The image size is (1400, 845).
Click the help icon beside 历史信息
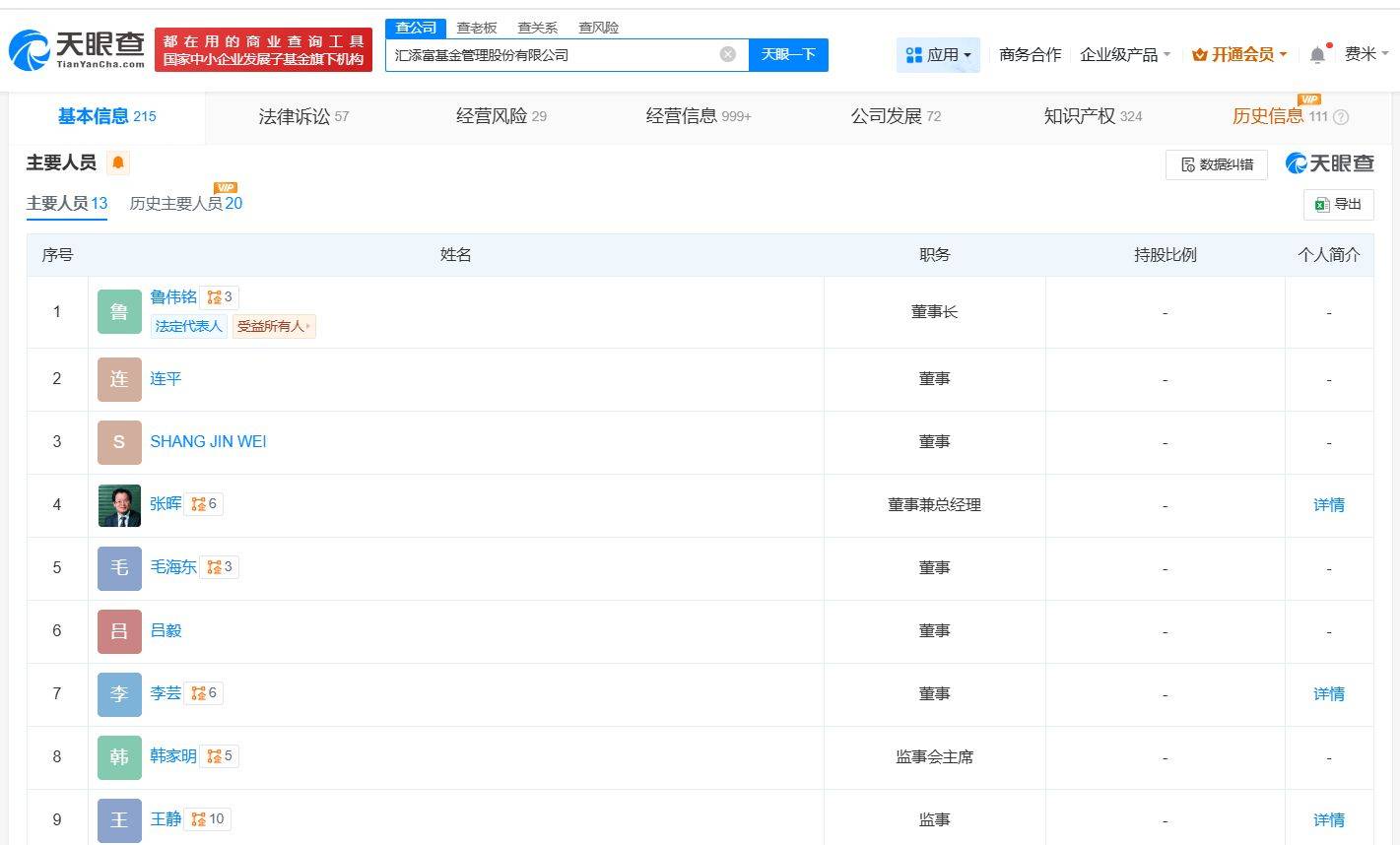tap(1340, 117)
